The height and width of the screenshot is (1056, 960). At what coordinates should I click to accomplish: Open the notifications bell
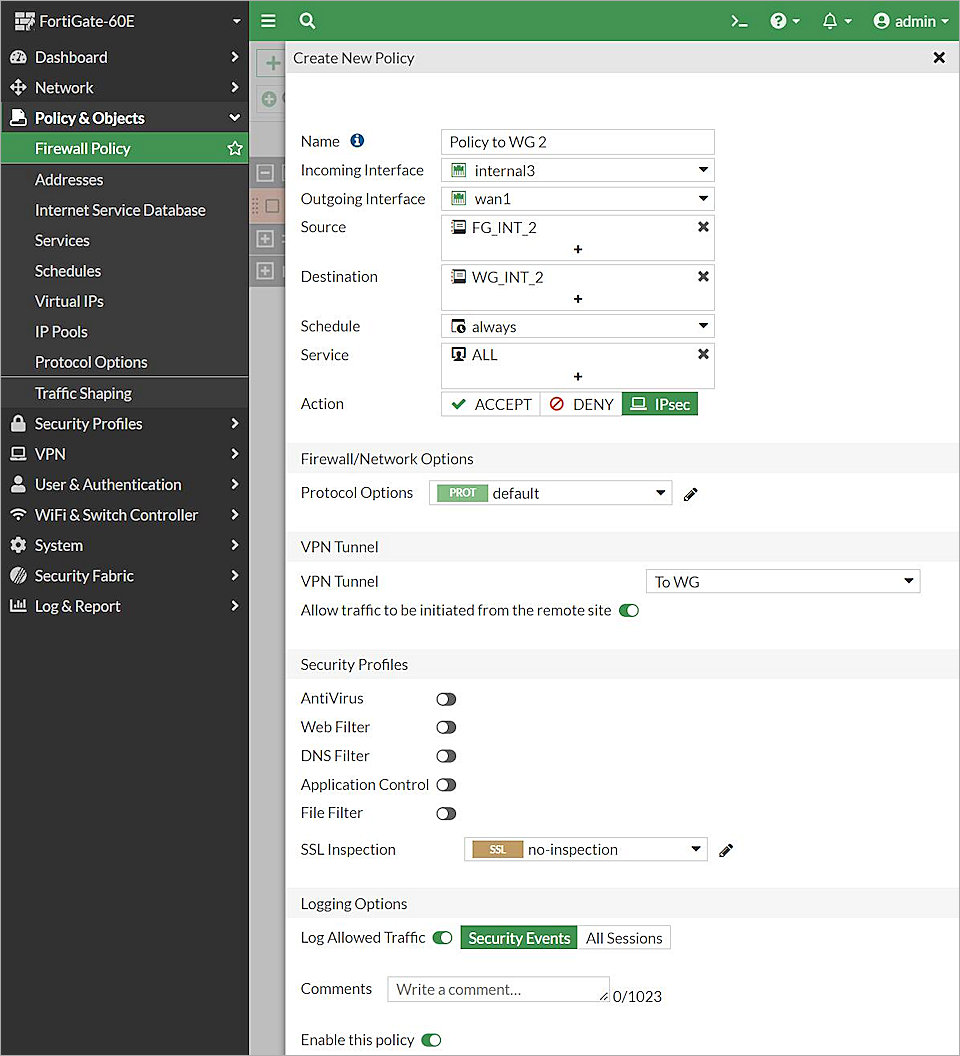coord(832,20)
